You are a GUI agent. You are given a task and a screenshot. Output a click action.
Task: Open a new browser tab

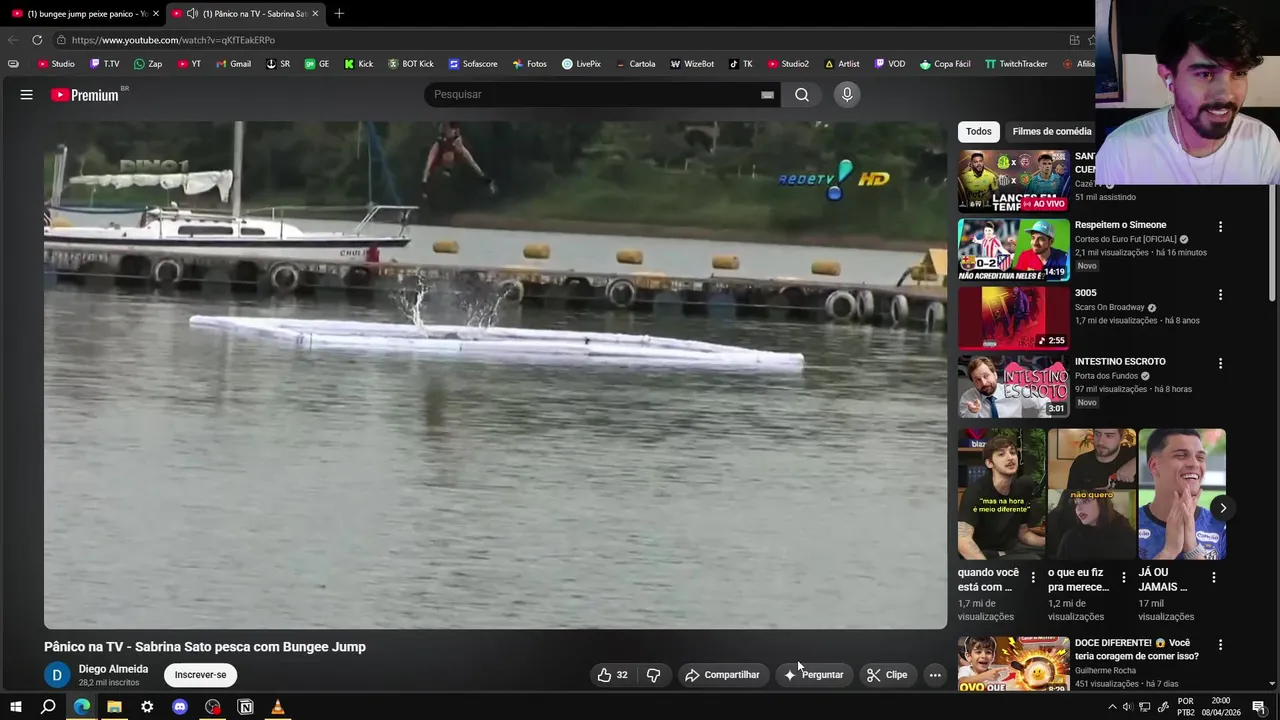point(339,13)
